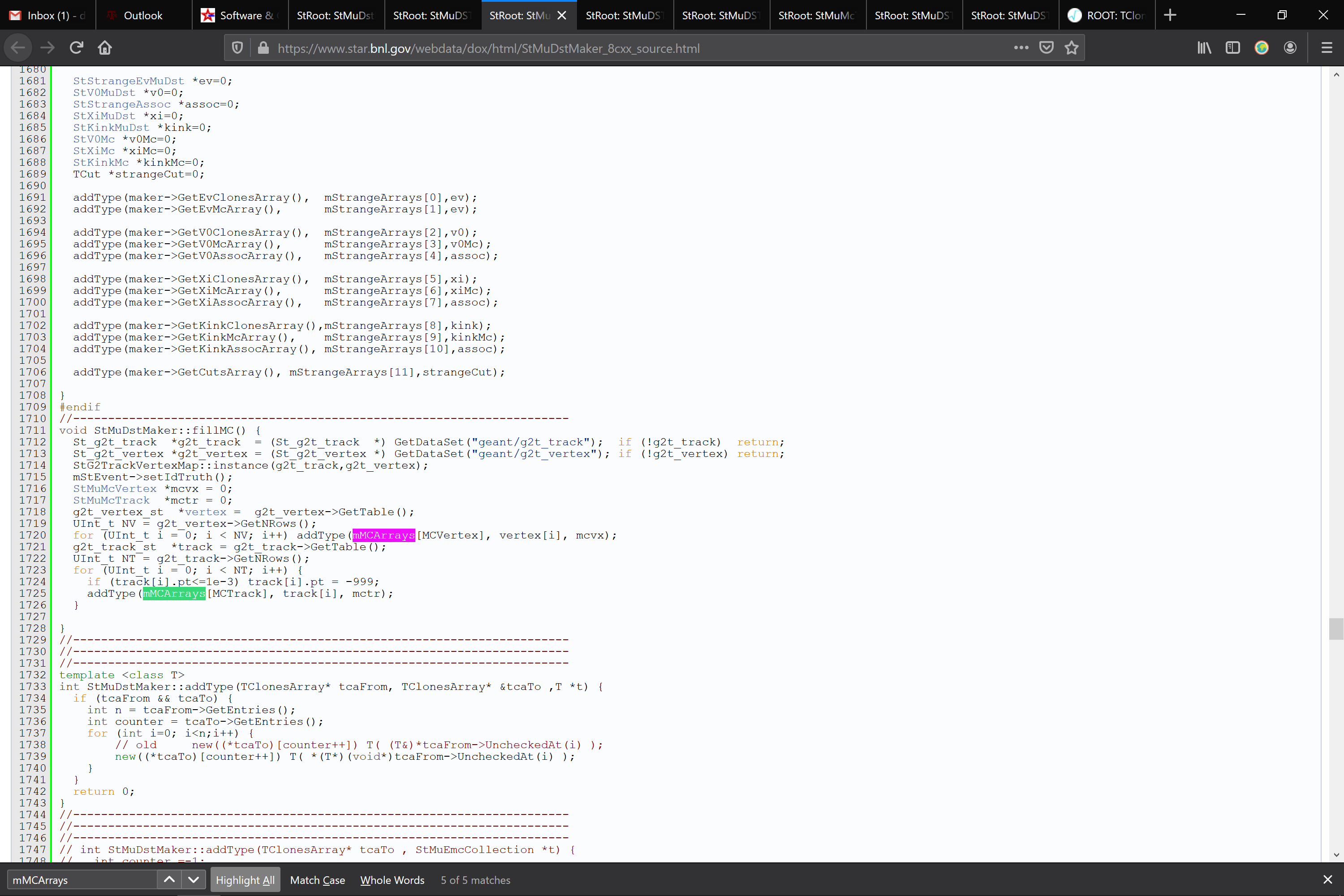Open page actions three-dot menu
This screenshot has width=1344, height=896.
[1021, 48]
